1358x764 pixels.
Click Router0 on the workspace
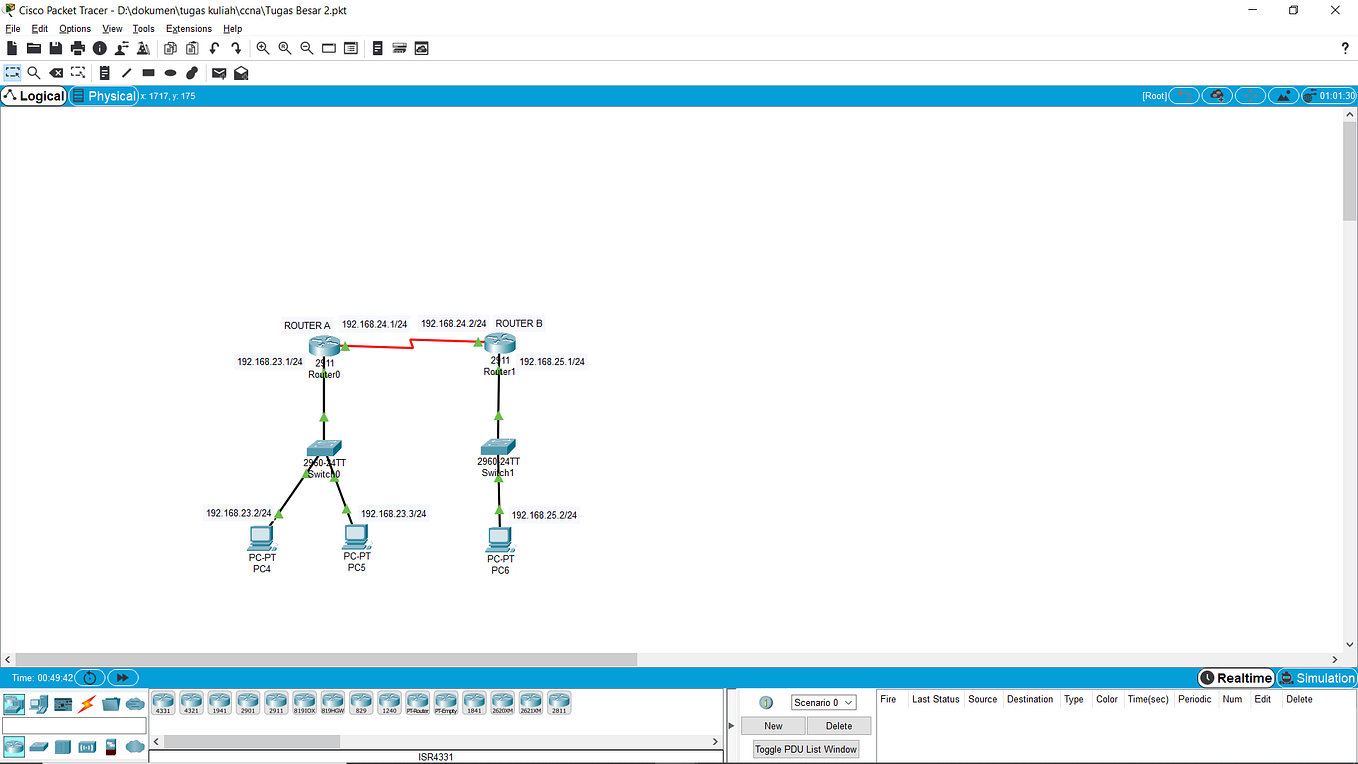(324, 349)
